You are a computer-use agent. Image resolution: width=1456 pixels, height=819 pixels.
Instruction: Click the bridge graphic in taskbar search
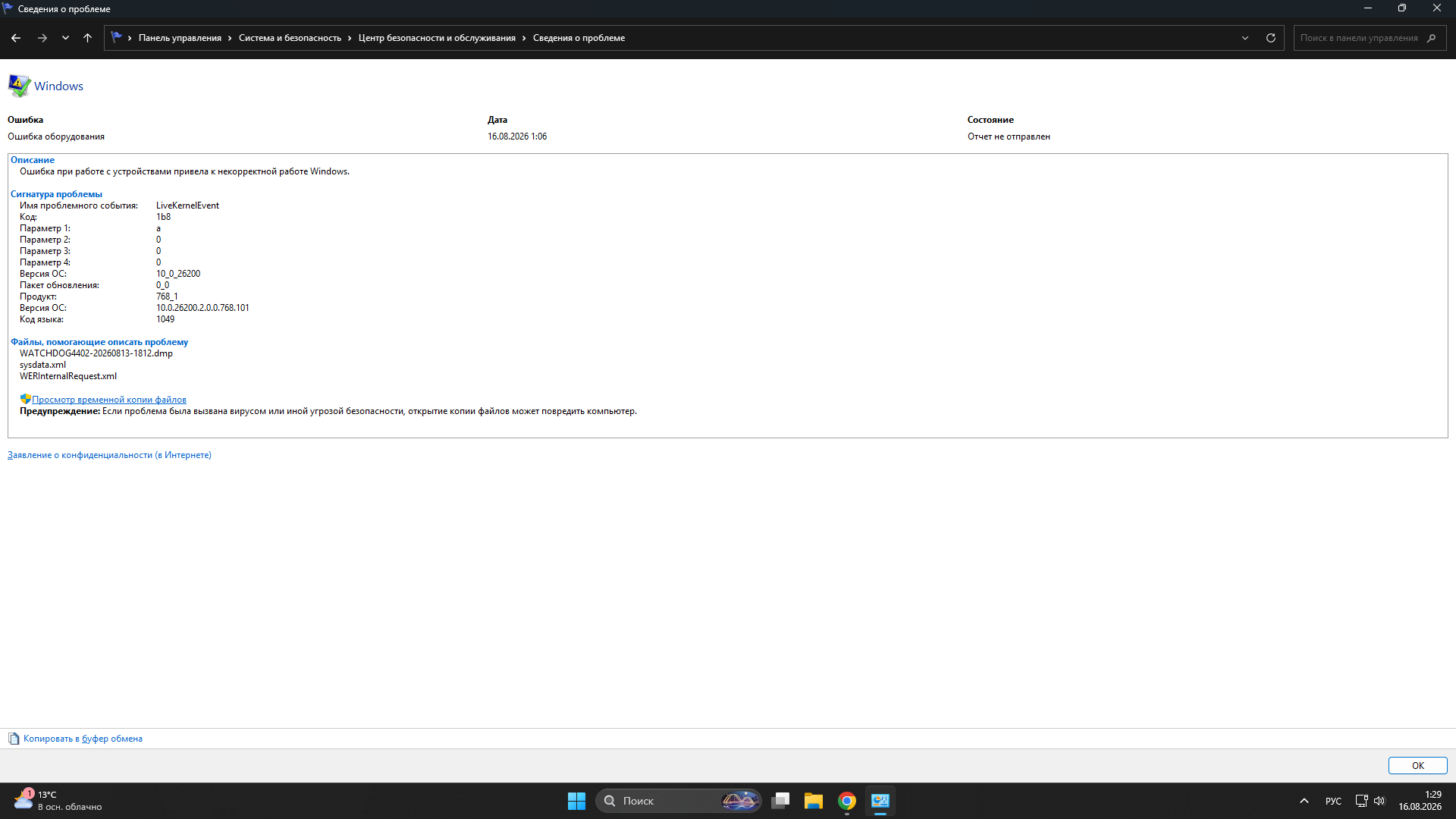pyautogui.click(x=739, y=801)
